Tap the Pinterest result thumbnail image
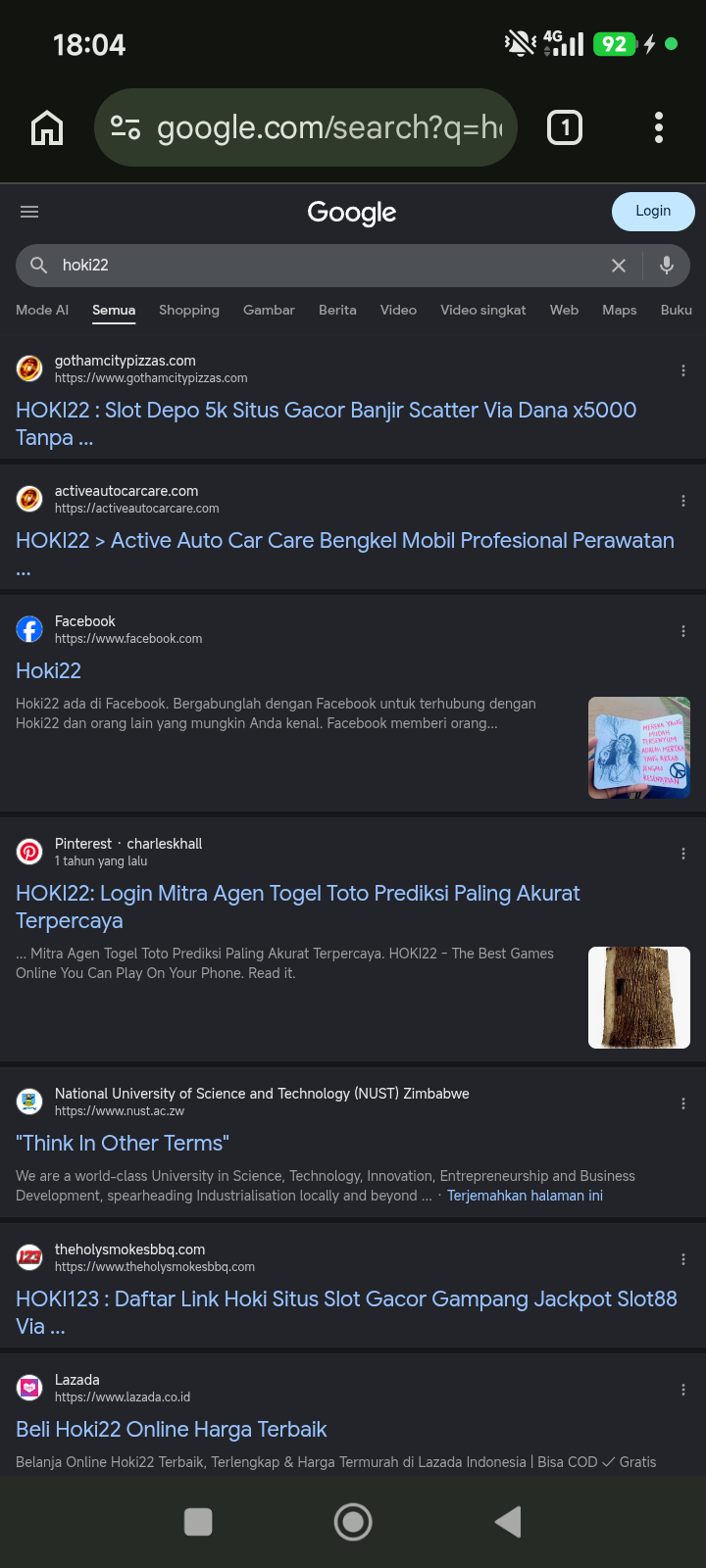706x1568 pixels. coord(639,998)
